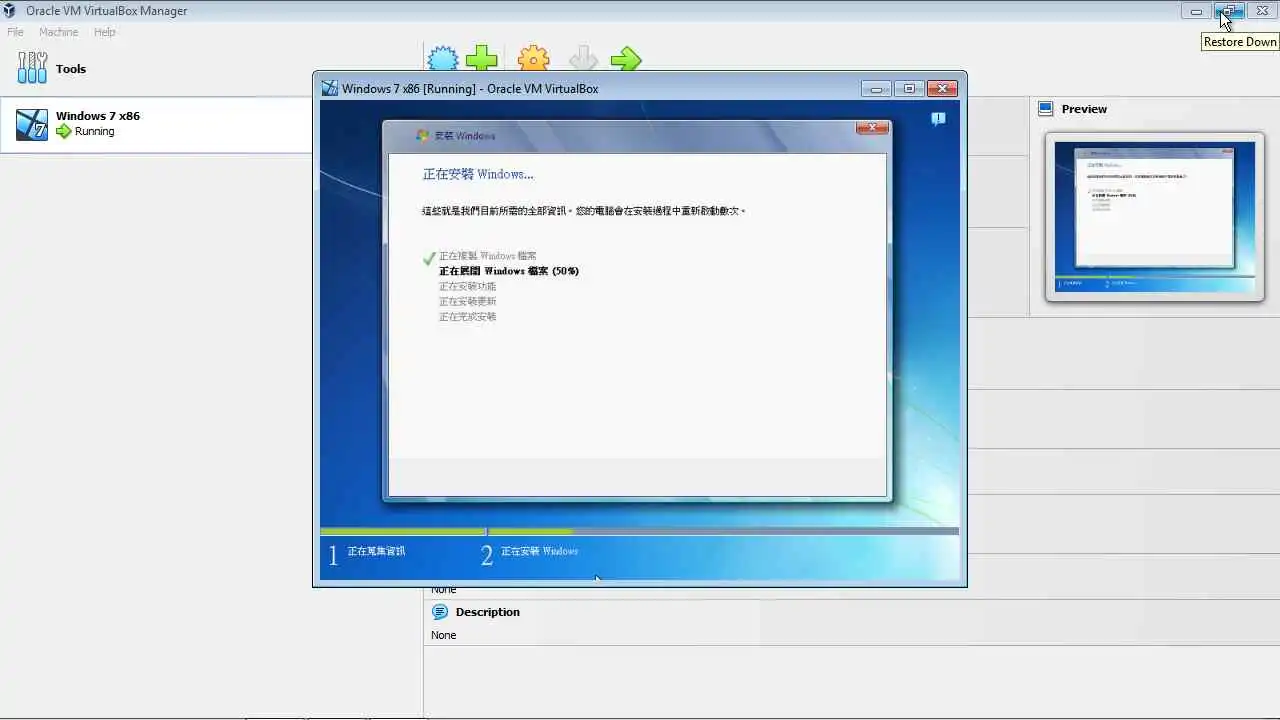Click the Description speech bubble icon
Image resolution: width=1280 pixels, height=720 pixels.
(440, 611)
